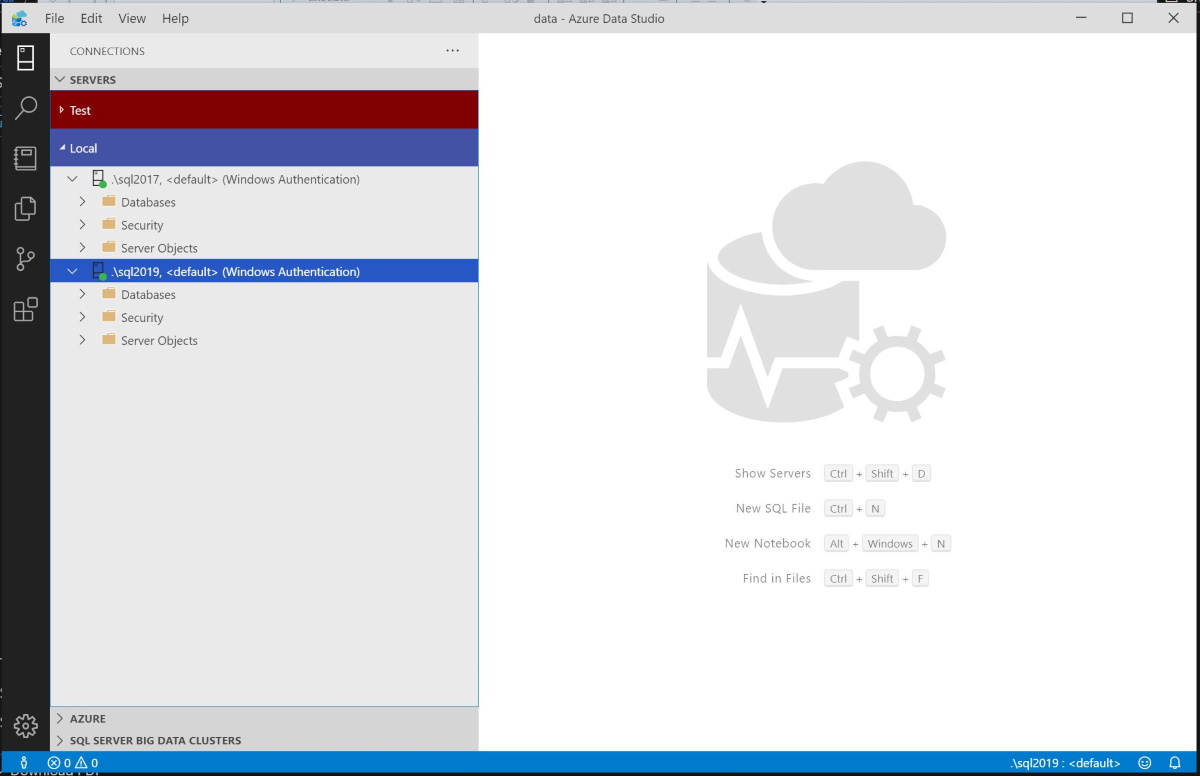Click the errors and warnings status indicator
This screenshot has height=776, width=1200.
point(73,763)
